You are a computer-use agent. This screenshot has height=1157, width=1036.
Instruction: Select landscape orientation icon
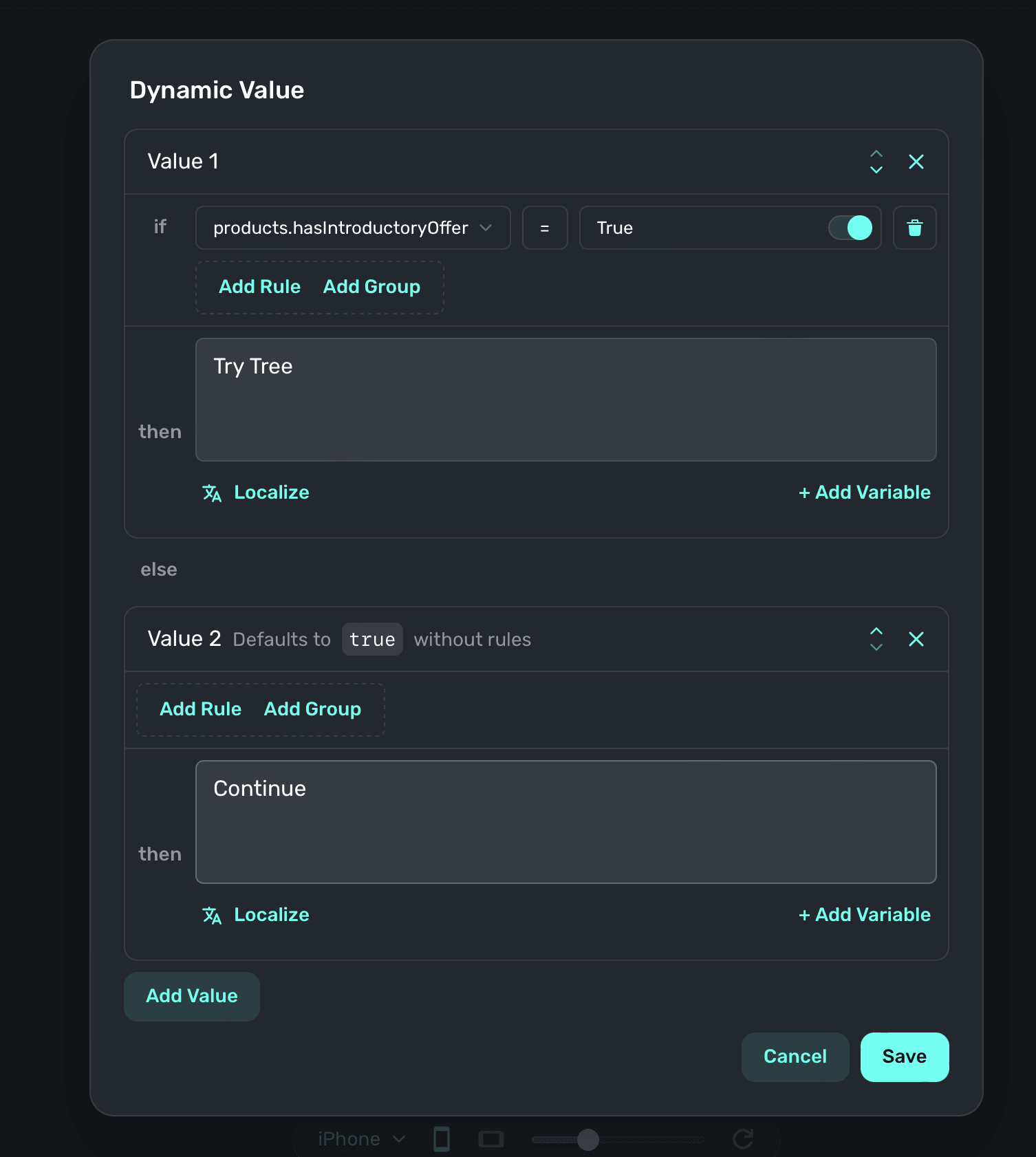point(490,1139)
